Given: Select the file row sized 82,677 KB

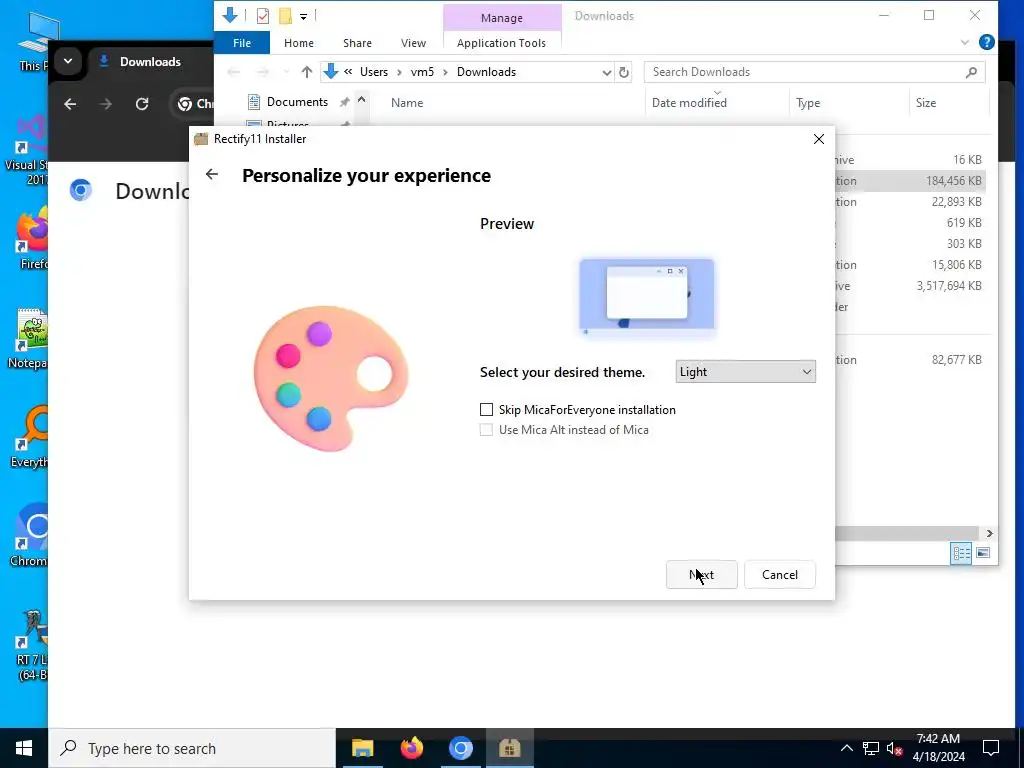Looking at the screenshot, I should (910, 360).
